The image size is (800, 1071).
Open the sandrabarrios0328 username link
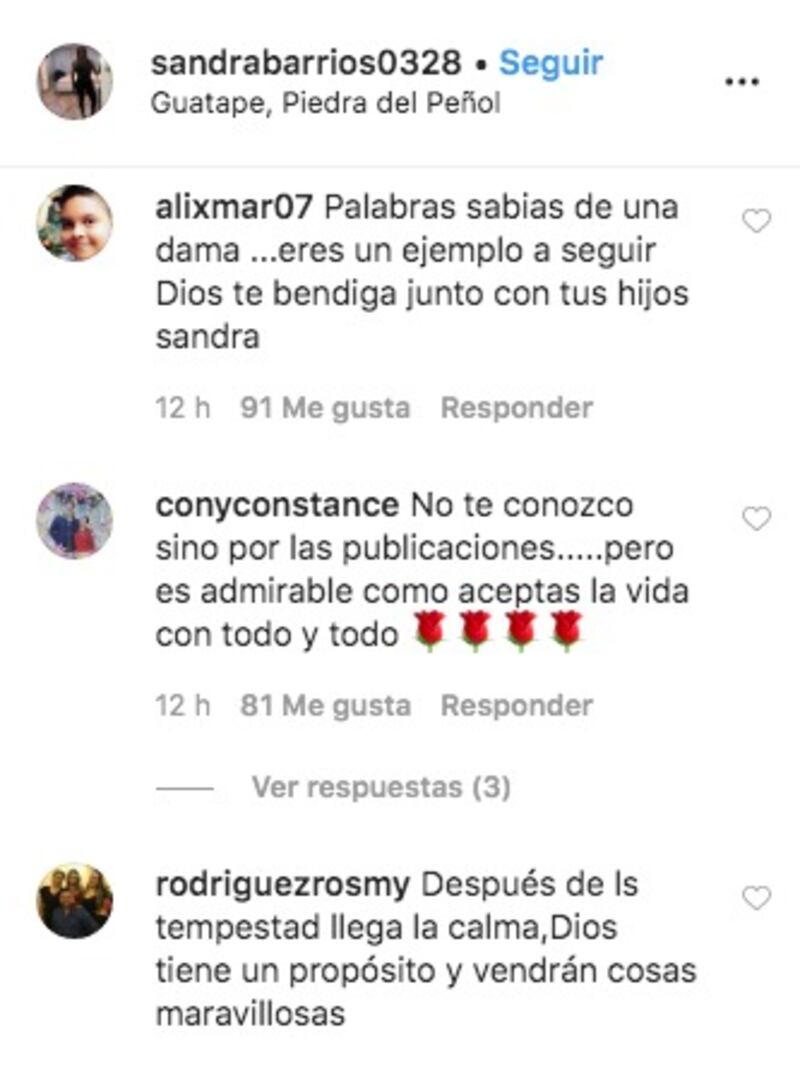click(306, 64)
